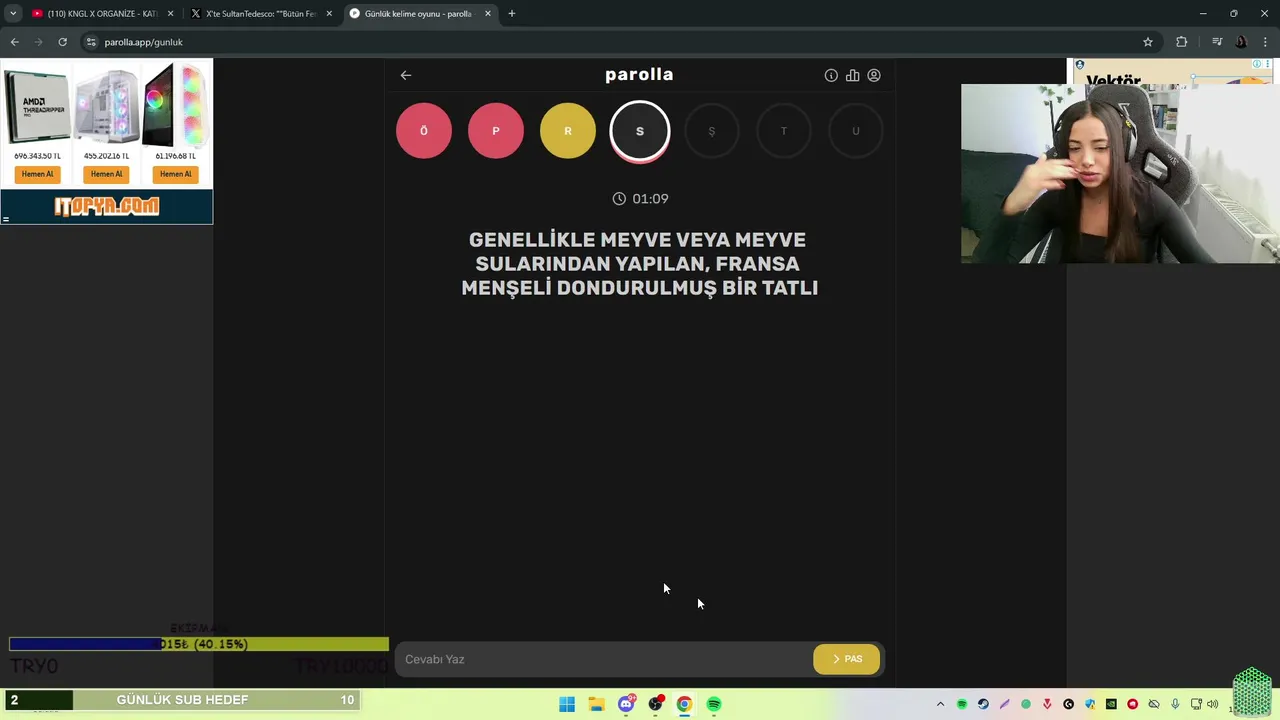
Task: Click the black RGB PC case ad image
Action: tap(175, 106)
